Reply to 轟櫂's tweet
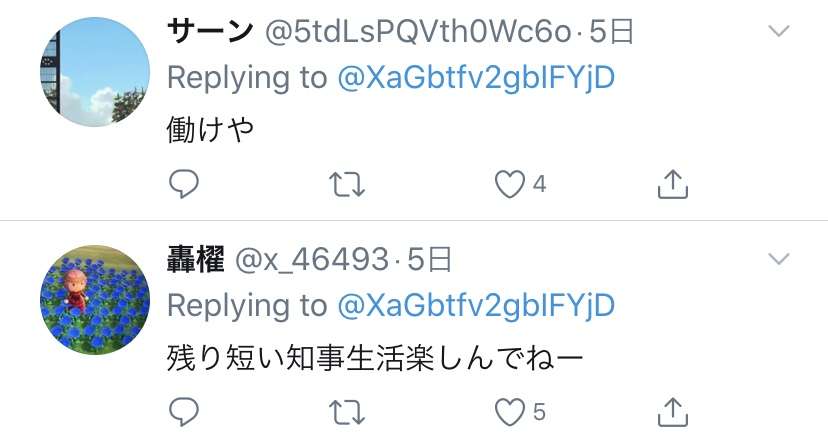828x440 pixels. point(184,411)
